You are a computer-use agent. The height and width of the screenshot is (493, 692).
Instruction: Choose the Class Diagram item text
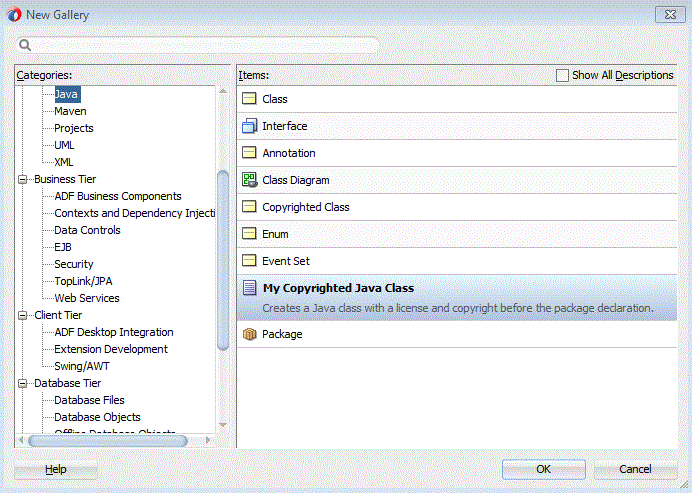(x=296, y=180)
